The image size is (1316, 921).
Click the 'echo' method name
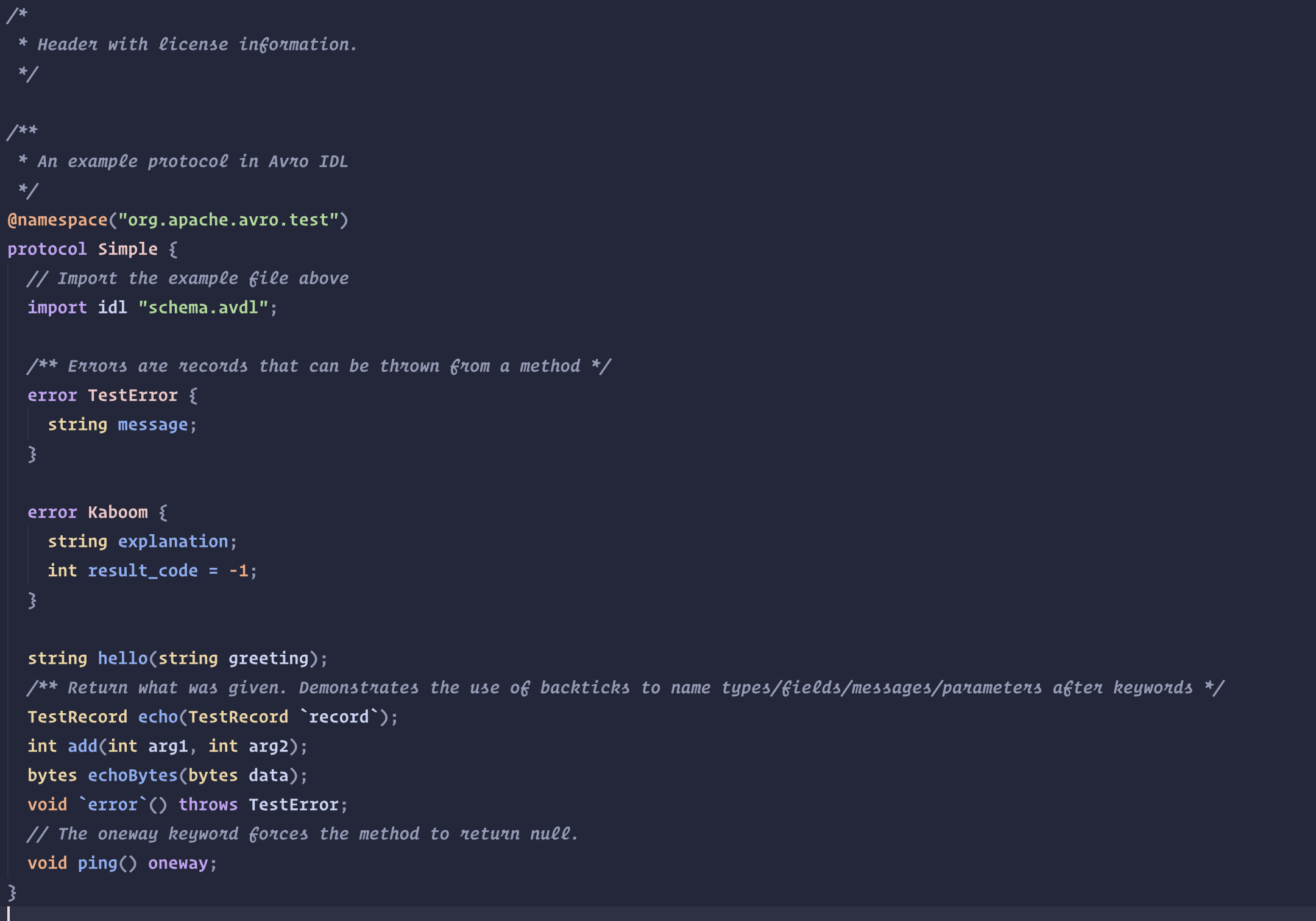coord(158,717)
